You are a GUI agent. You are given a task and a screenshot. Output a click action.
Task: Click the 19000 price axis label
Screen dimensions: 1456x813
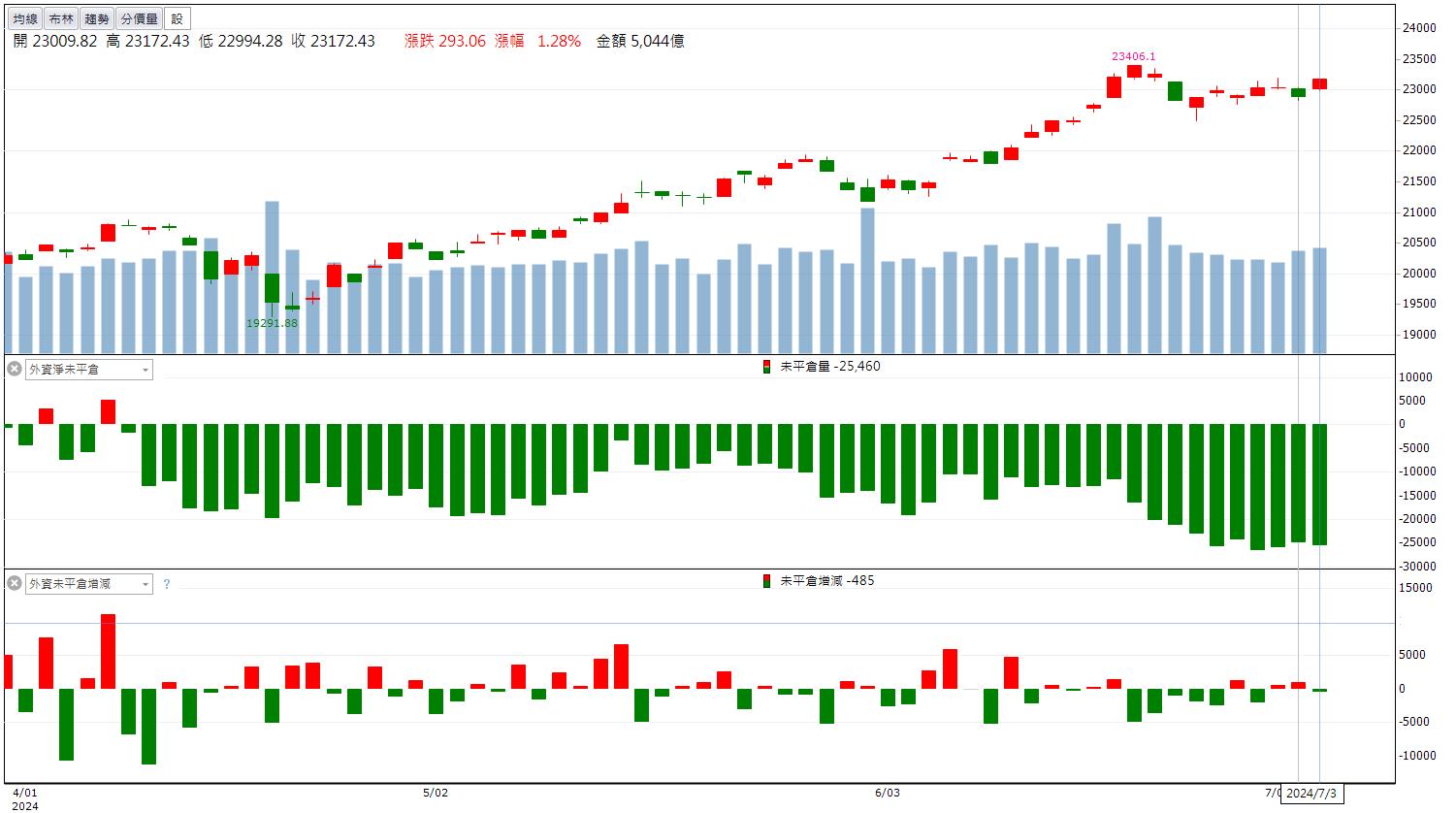pyautogui.click(x=1418, y=335)
